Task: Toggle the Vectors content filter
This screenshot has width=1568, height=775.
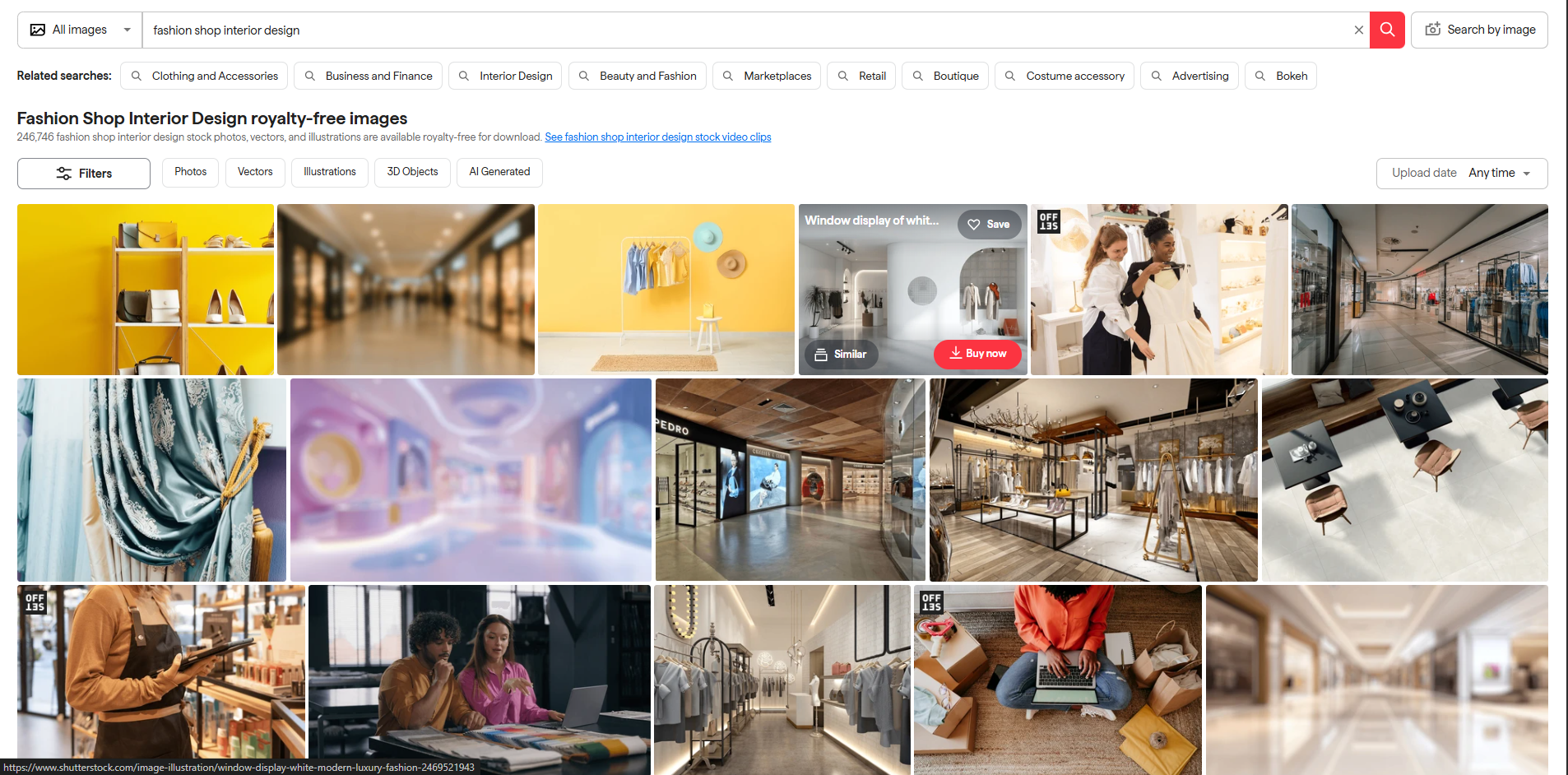Action: 255,172
